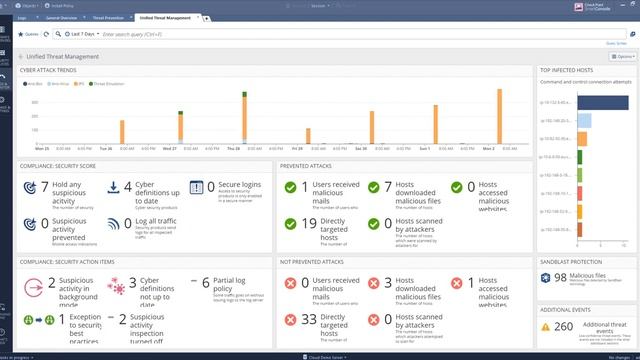Screen dimensions: 640x360
Task: Click Exception to security best practices icon
Action: [x=39, y=320]
